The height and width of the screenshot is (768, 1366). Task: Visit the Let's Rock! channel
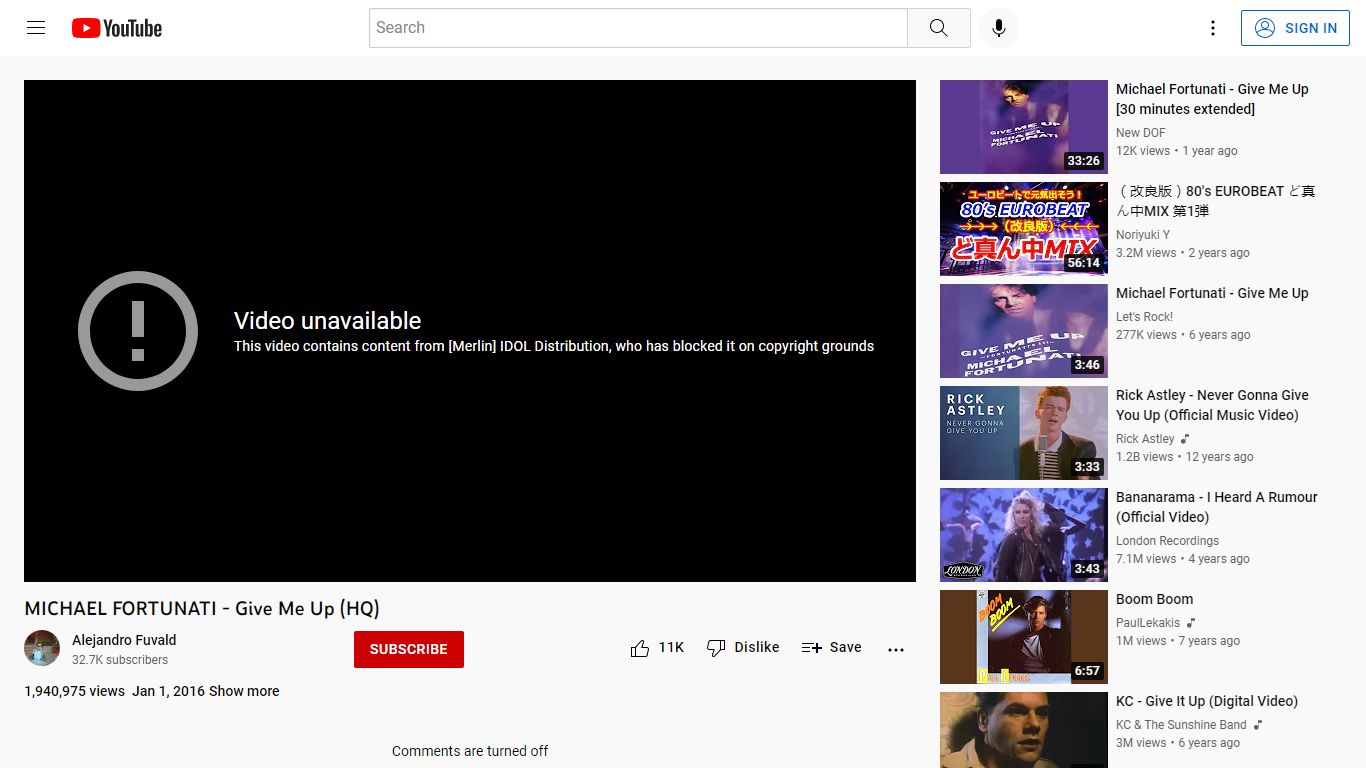point(1145,317)
